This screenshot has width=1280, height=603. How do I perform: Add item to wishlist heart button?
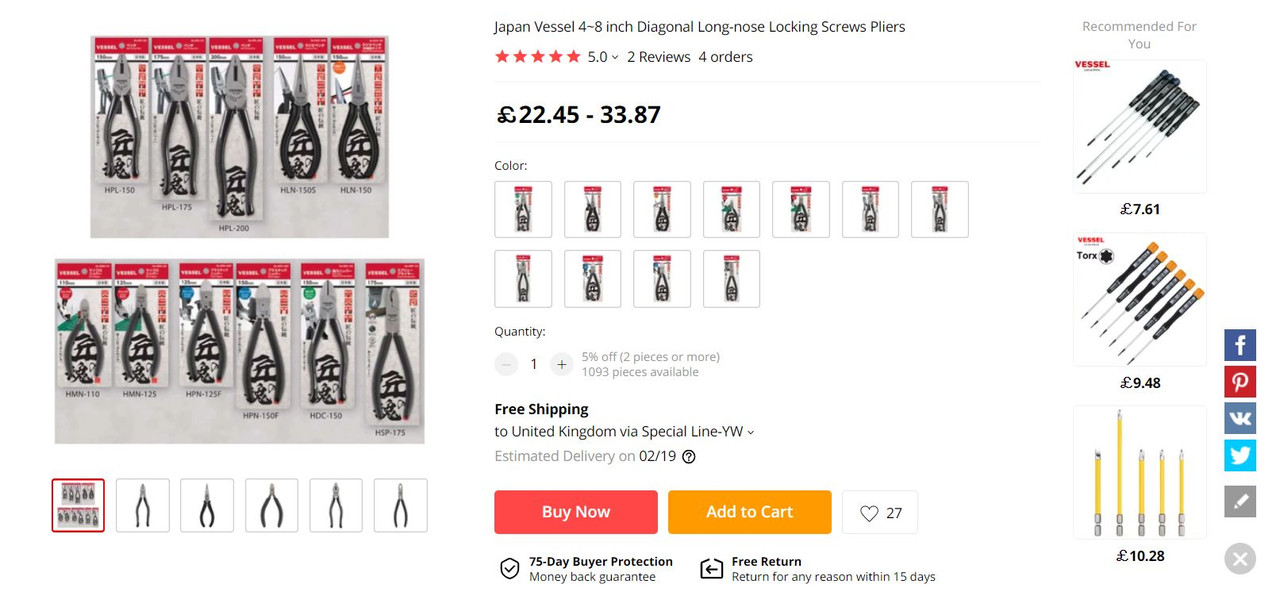tap(880, 512)
